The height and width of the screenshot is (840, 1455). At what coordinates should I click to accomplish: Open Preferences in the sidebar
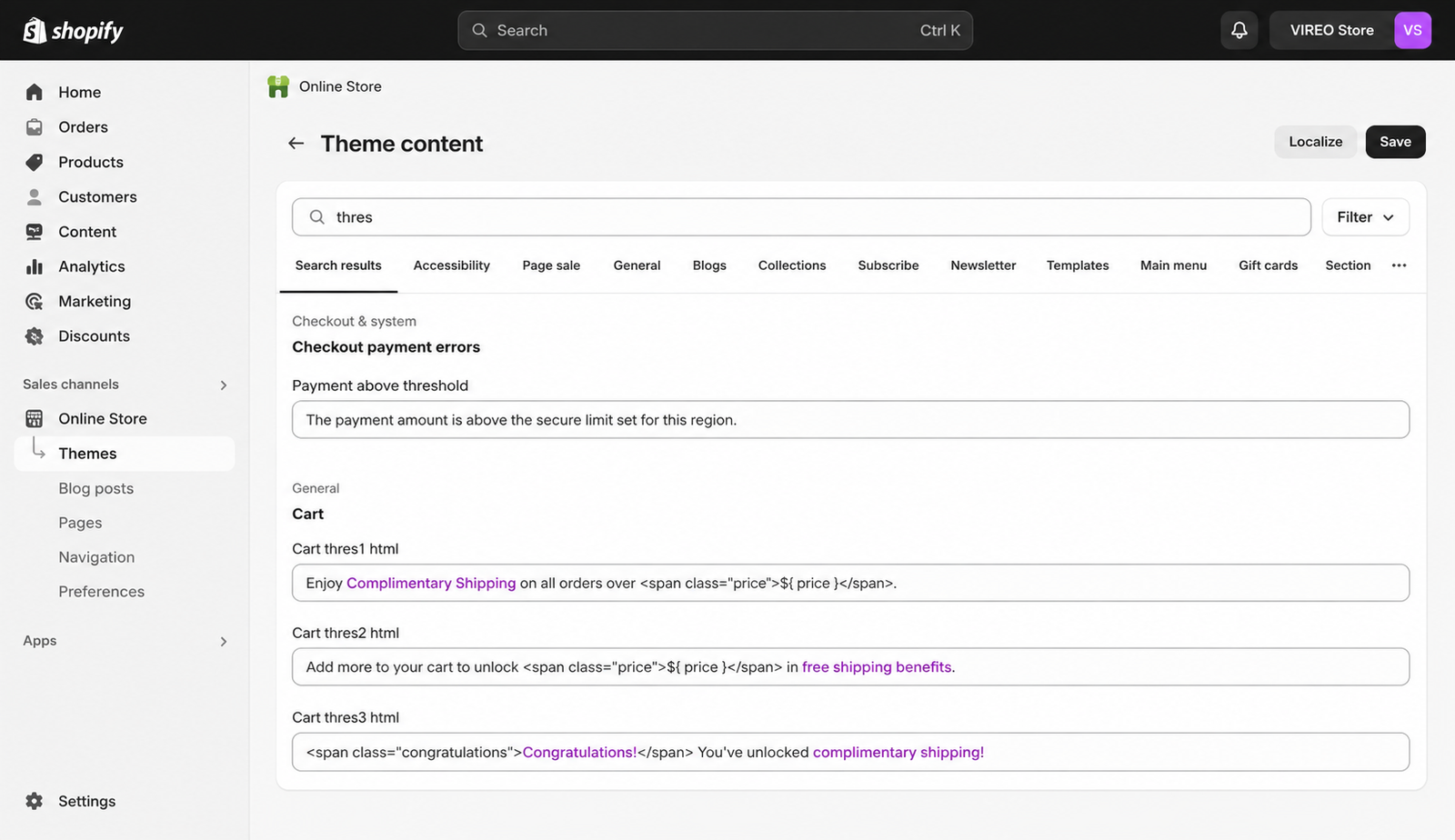(x=101, y=592)
